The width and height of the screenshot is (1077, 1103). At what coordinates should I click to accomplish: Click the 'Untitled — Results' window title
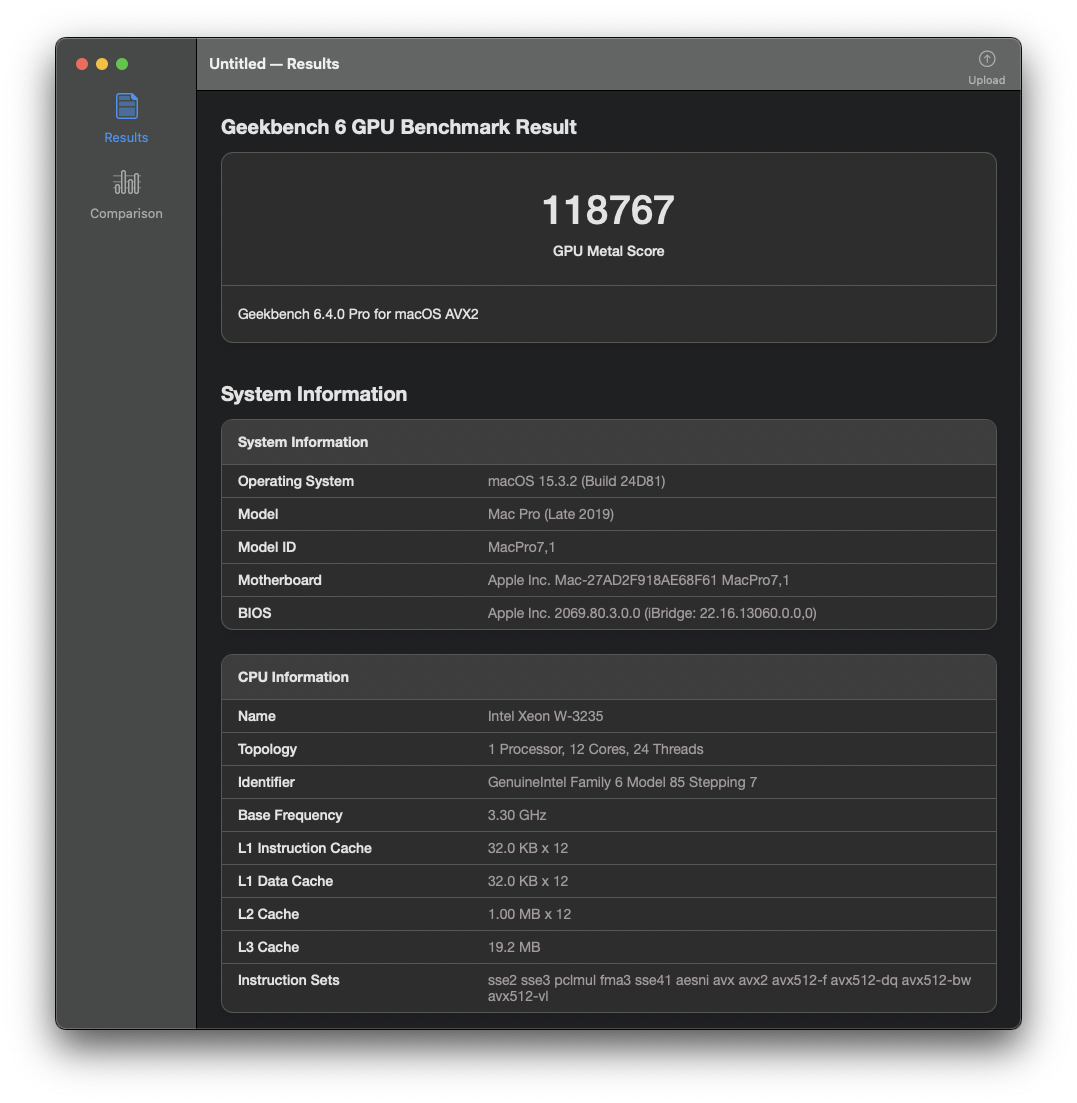click(x=274, y=64)
